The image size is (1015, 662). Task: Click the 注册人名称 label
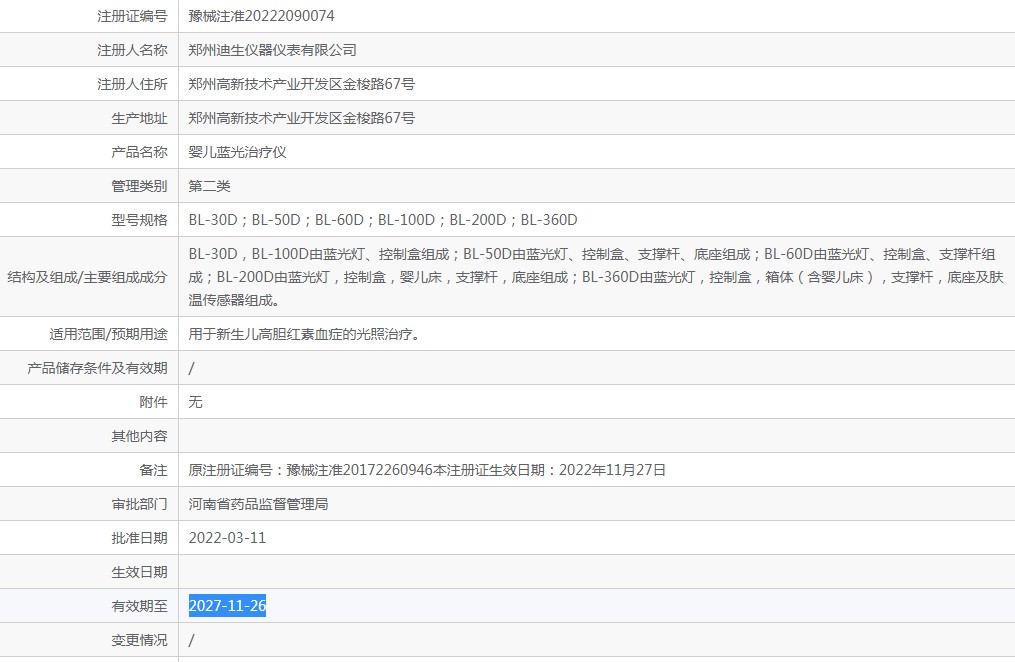point(132,50)
